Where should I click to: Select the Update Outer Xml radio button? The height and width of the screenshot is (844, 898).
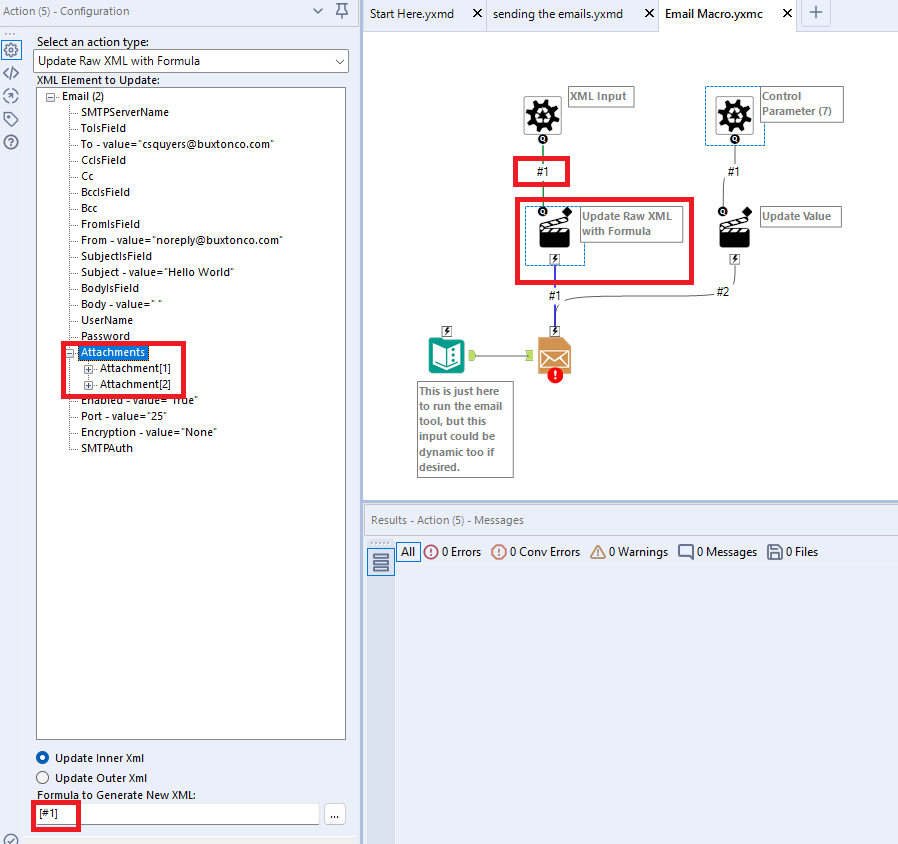pyautogui.click(x=43, y=777)
